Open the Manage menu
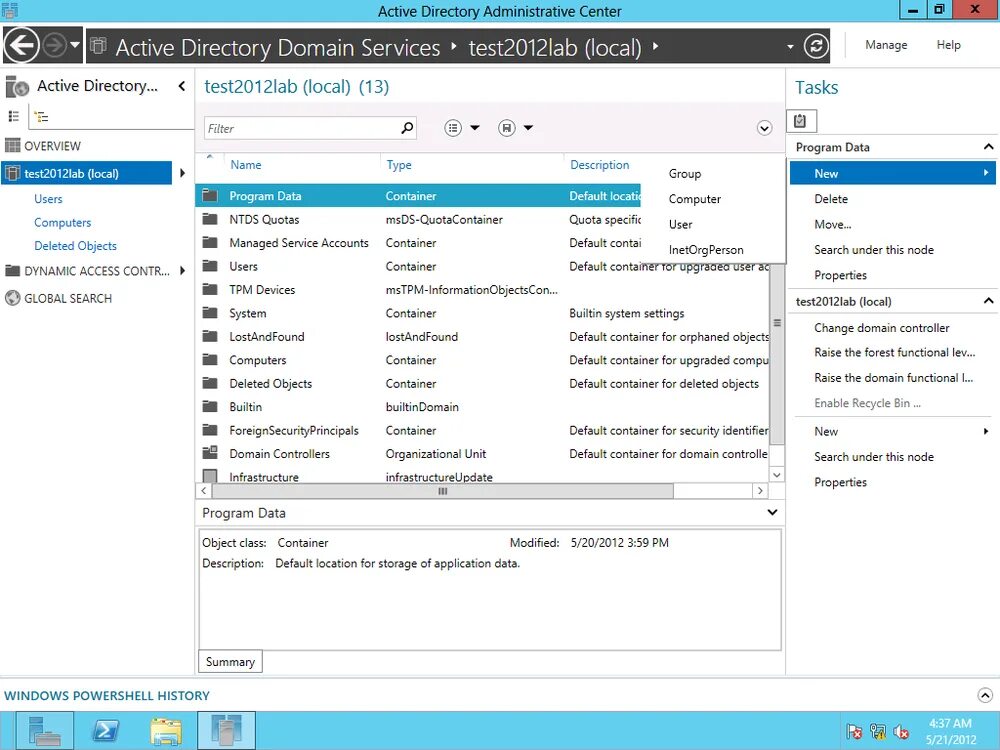The image size is (1000, 750). click(x=886, y=45)
